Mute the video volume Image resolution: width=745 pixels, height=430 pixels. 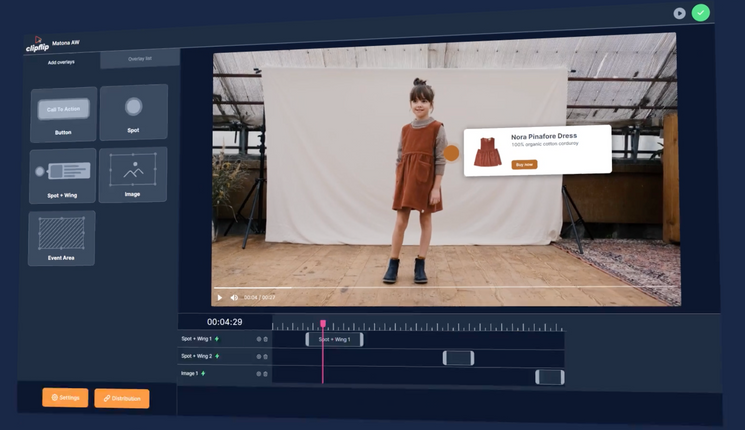[235, 297]
